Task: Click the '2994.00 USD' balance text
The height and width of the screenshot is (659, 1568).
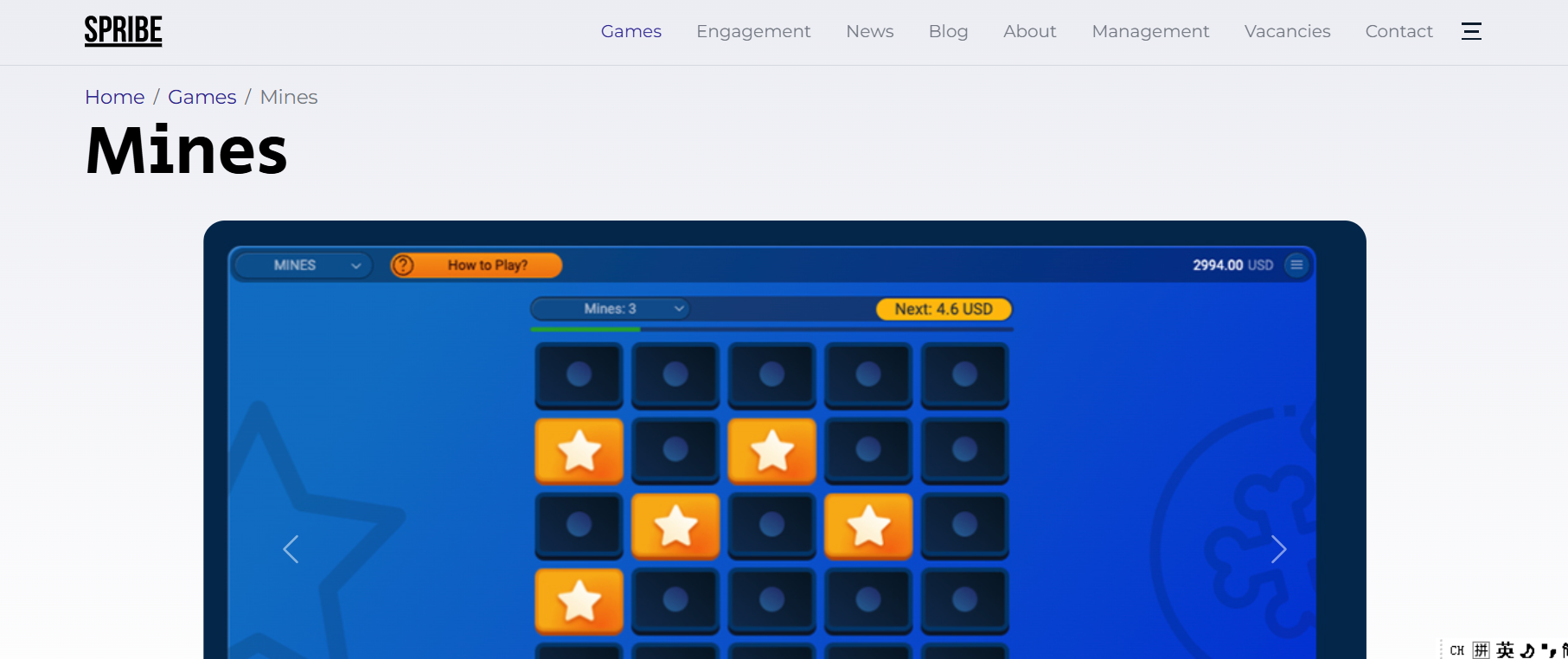Action: click(1232, 266)
